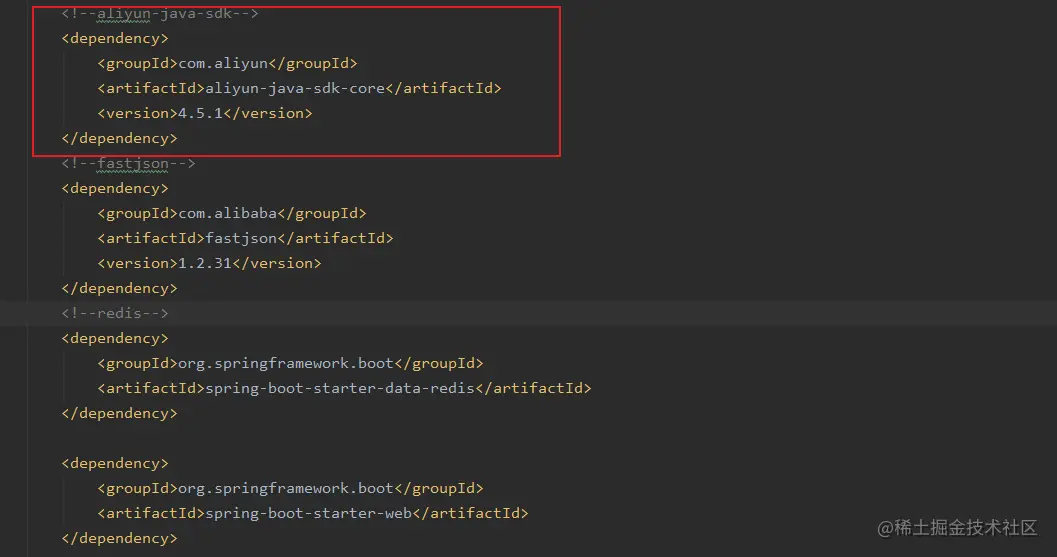Click the <!--fastjson--> comment line

coord(128,163)
